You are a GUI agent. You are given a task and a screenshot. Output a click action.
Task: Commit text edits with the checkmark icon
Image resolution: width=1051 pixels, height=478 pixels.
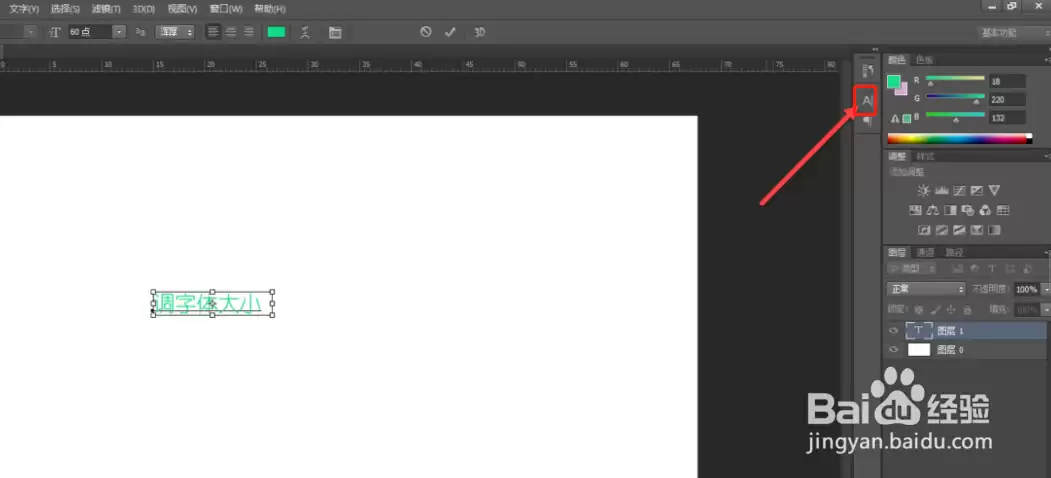tap(450, 32)
